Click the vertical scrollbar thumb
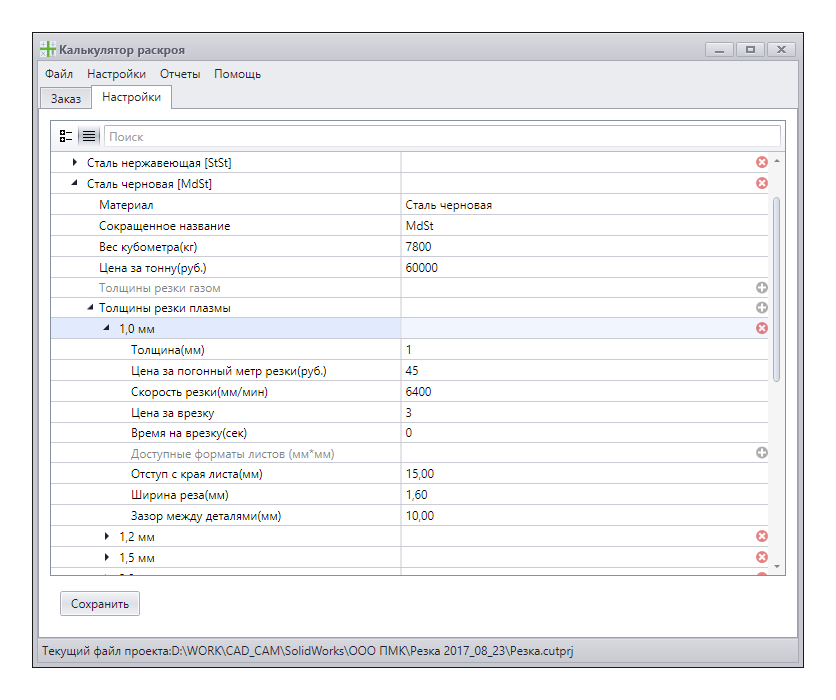The height and width of the screenshot is (700, 836). click(x=777, y=289)
